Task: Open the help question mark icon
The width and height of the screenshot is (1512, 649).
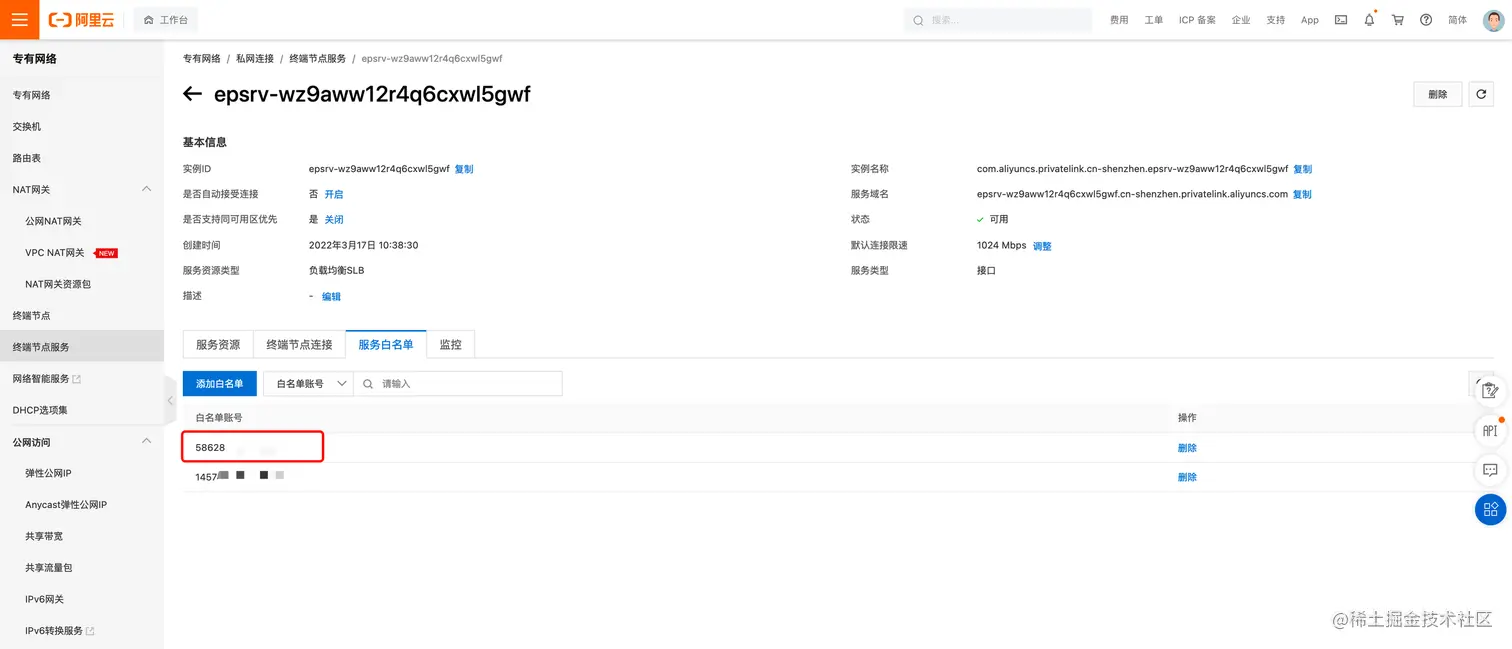Action: click(x=1426, y=19)
